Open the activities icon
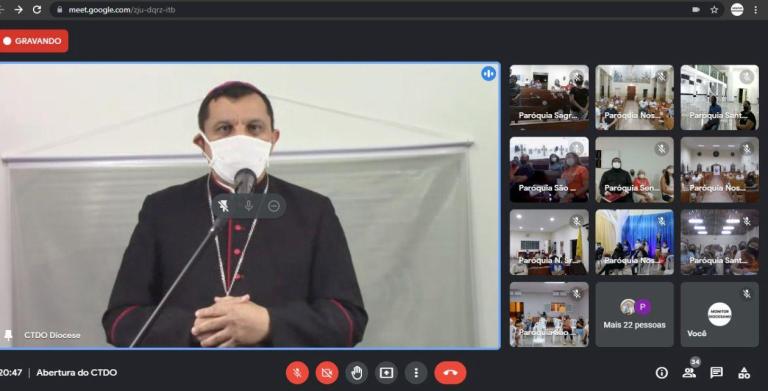This screenshot has width=768, height=391. [744, 373]
